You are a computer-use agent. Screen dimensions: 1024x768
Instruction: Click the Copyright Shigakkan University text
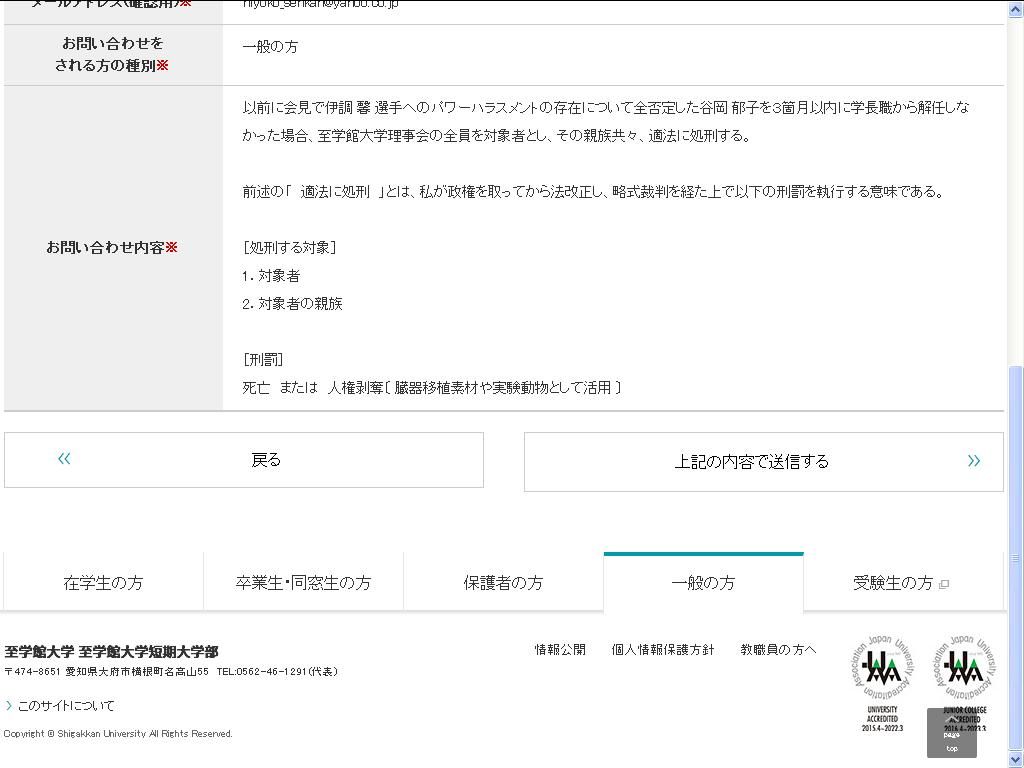coord(118,734)
